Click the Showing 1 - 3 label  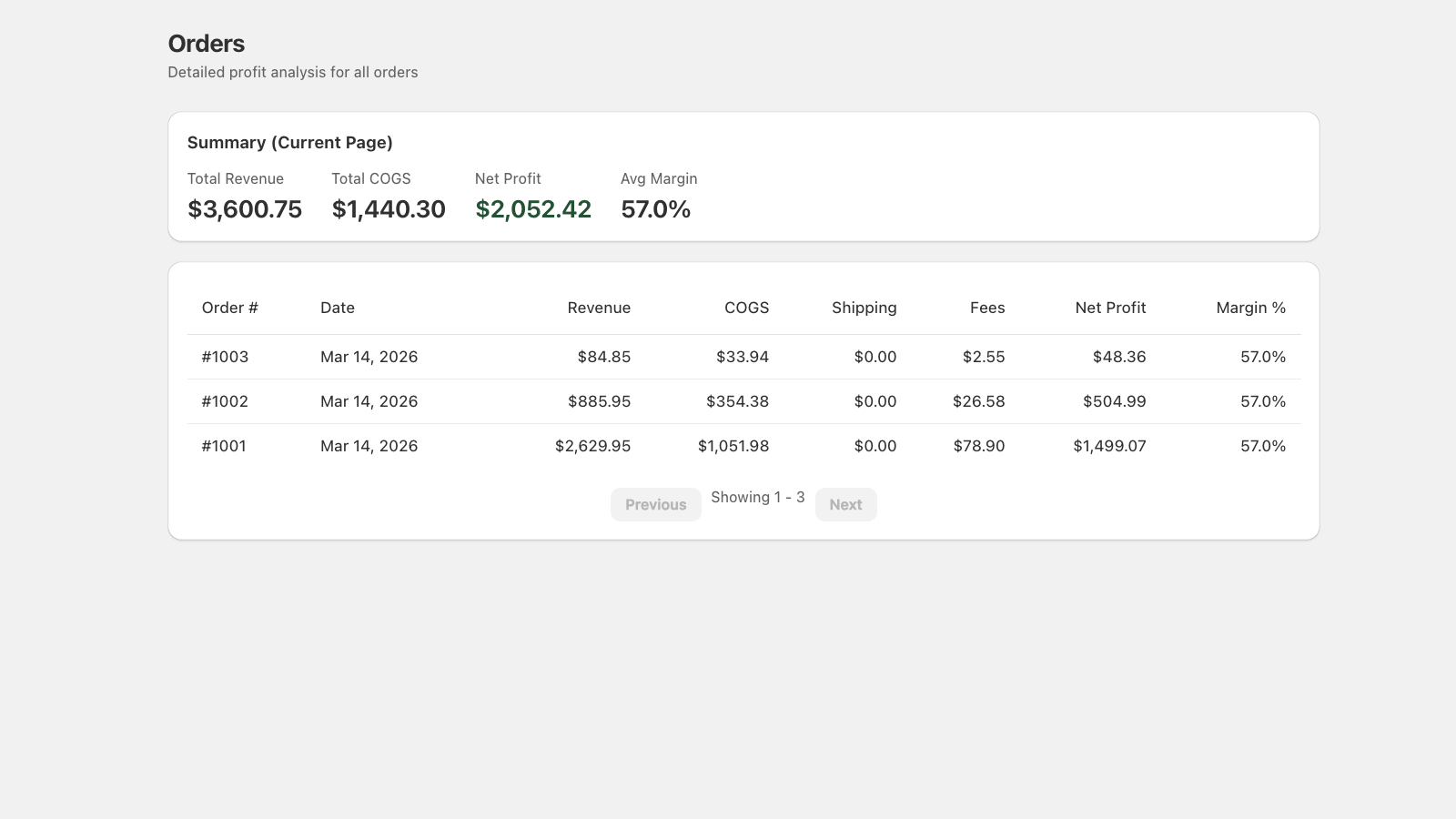coord(757,497)
